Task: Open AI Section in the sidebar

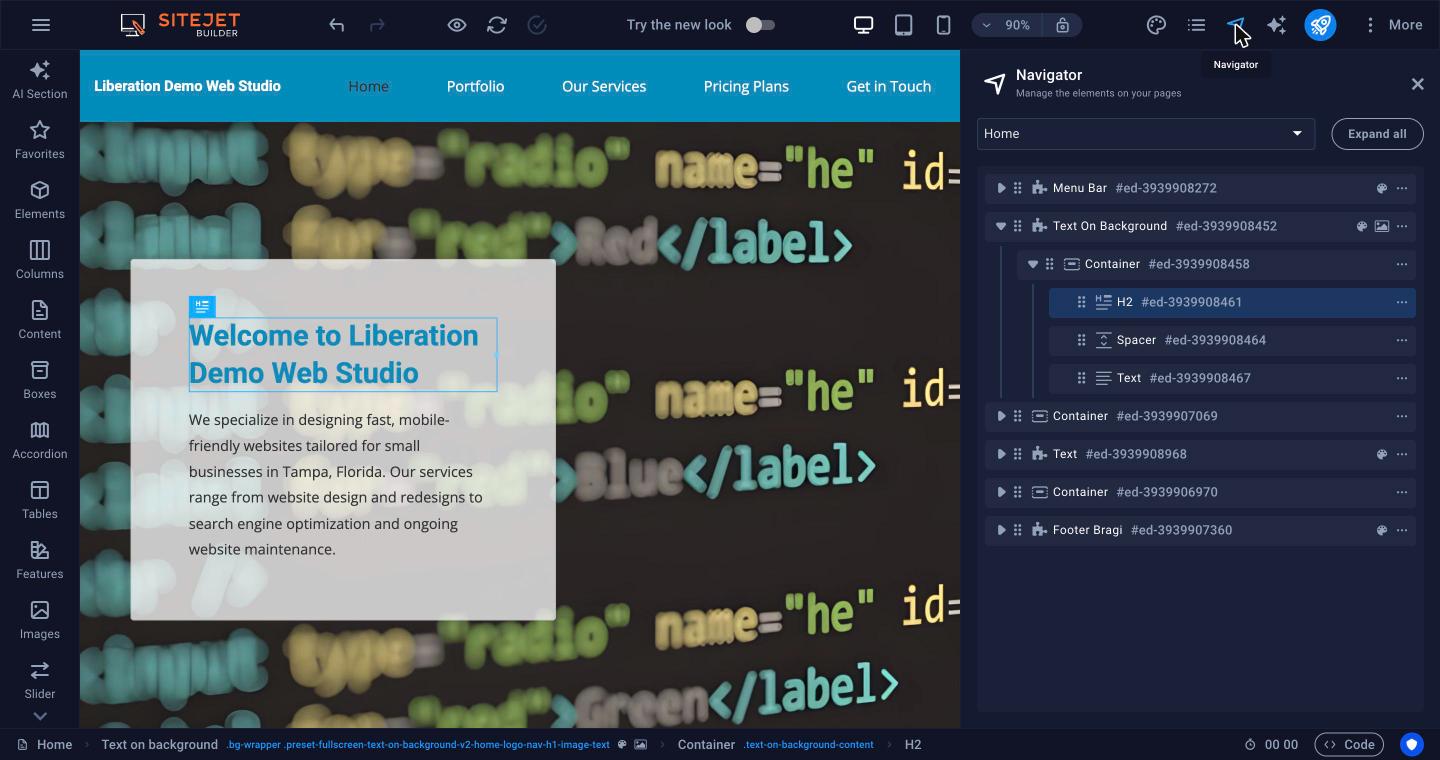Action: (x=40, y=80)
